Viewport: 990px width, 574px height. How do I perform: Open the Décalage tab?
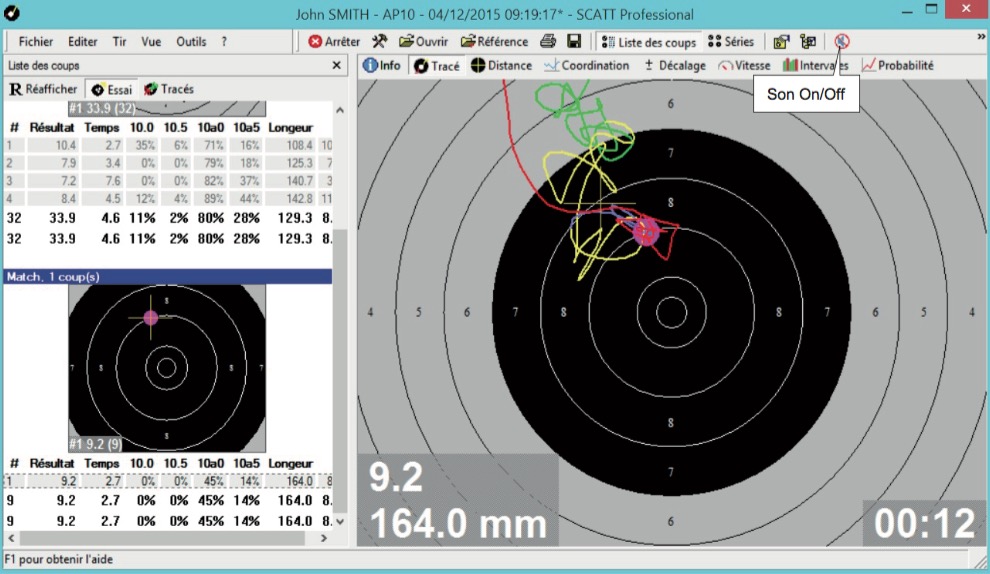tap(674, 66)
